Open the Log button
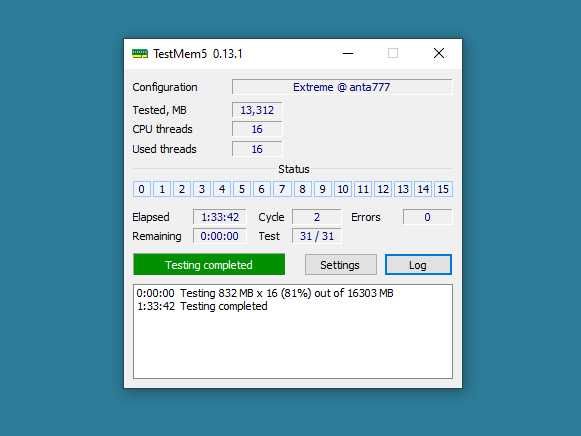The image size is (581, 436). [418, 265]
